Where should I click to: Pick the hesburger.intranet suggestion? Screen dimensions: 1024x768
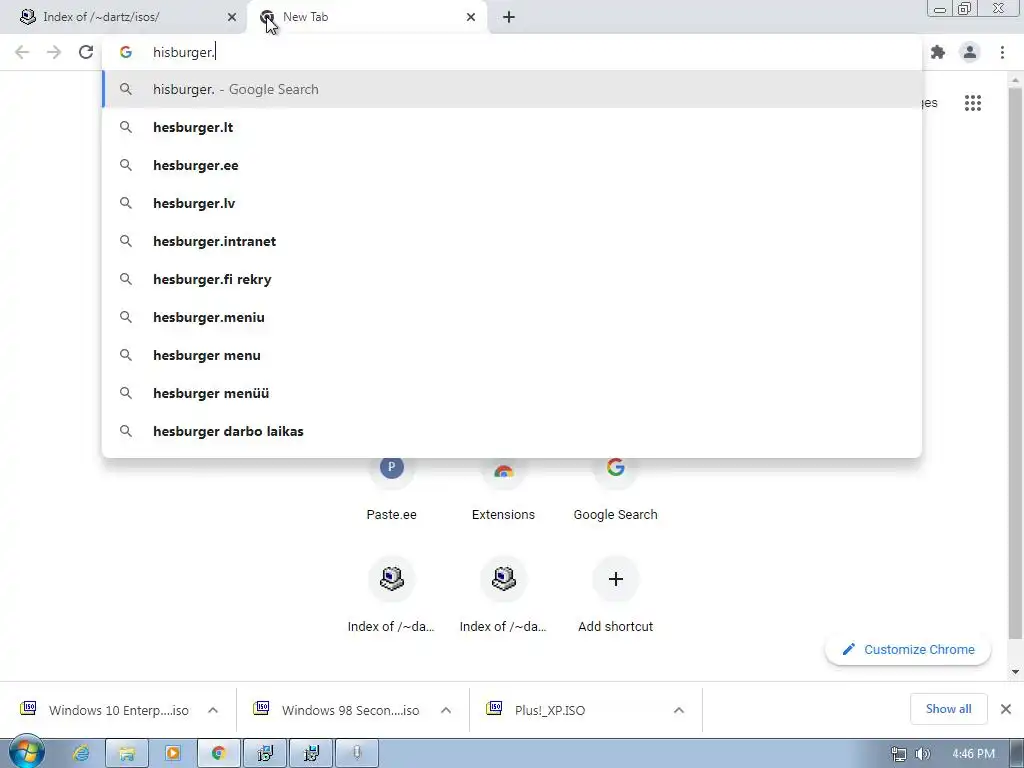[512, 241]
